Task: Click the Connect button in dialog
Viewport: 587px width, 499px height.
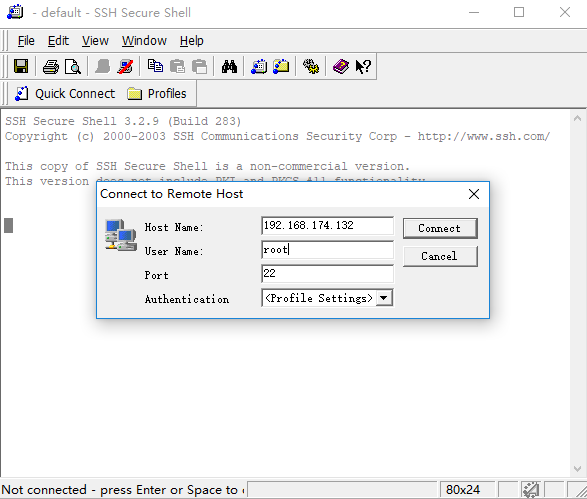Action: pos(440,228)
